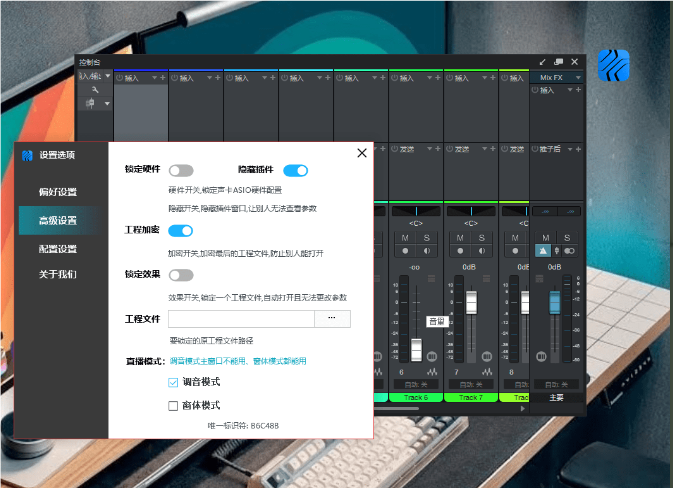The image size is (673, 488).
Task: Expand the Track 7 insert dropdown arrow
Action: pyautogui.click(x=485, y=77)
